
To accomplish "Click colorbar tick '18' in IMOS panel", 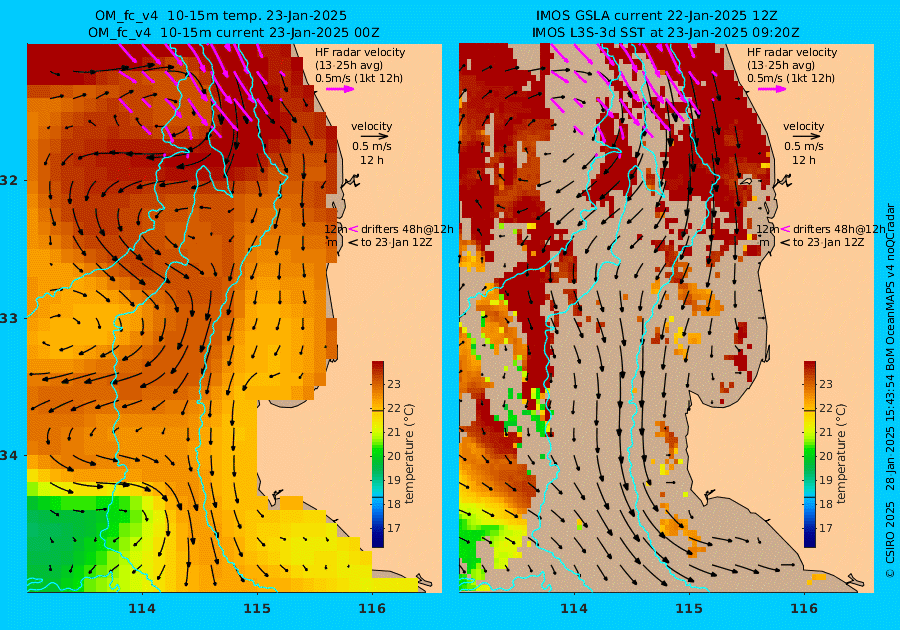I will [x=826, y=504].
